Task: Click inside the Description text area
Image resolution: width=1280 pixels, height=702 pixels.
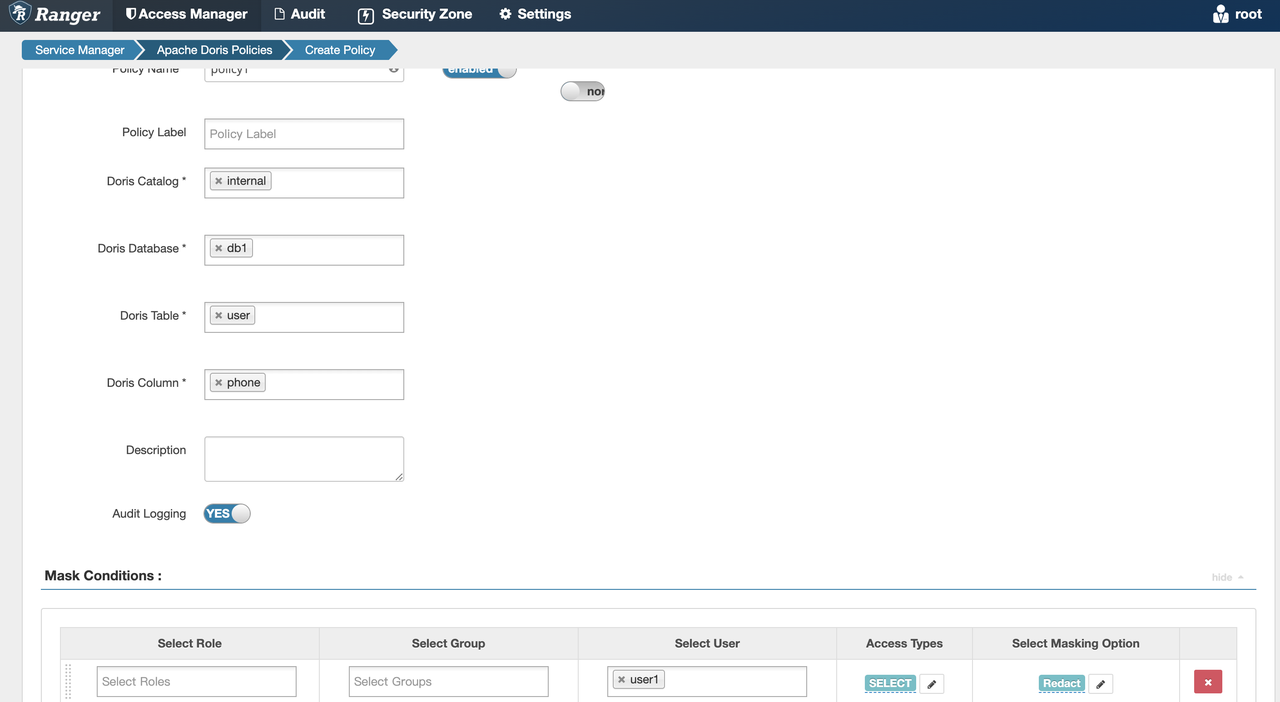Action: coord(303,458)
